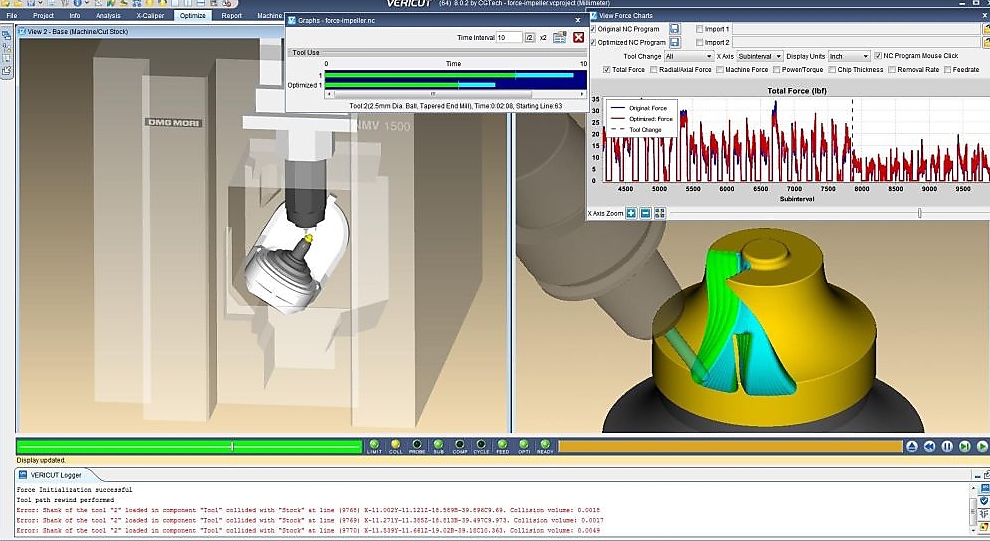Enable the Import 1 checkbox
Viewport: 990px width, 541px height.
coord(699,29)
